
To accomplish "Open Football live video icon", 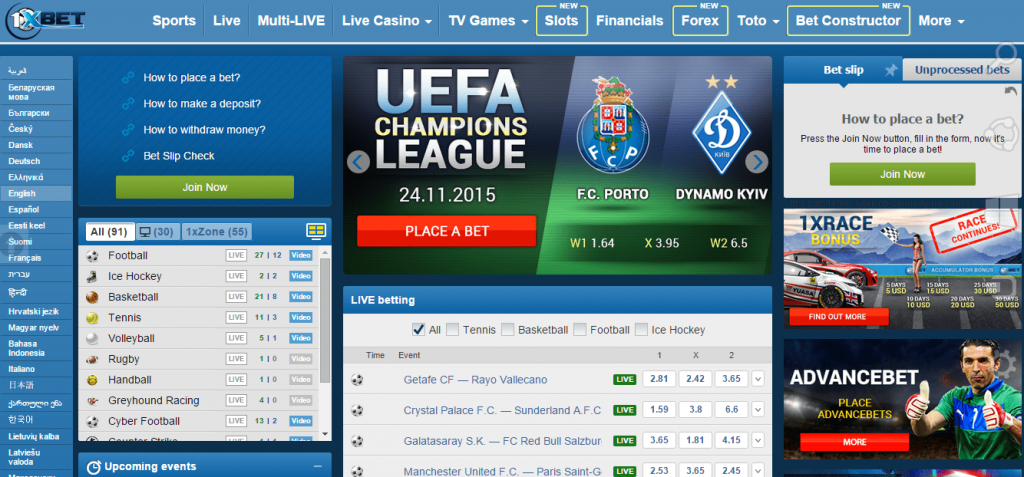I will (x=301, y=255).
